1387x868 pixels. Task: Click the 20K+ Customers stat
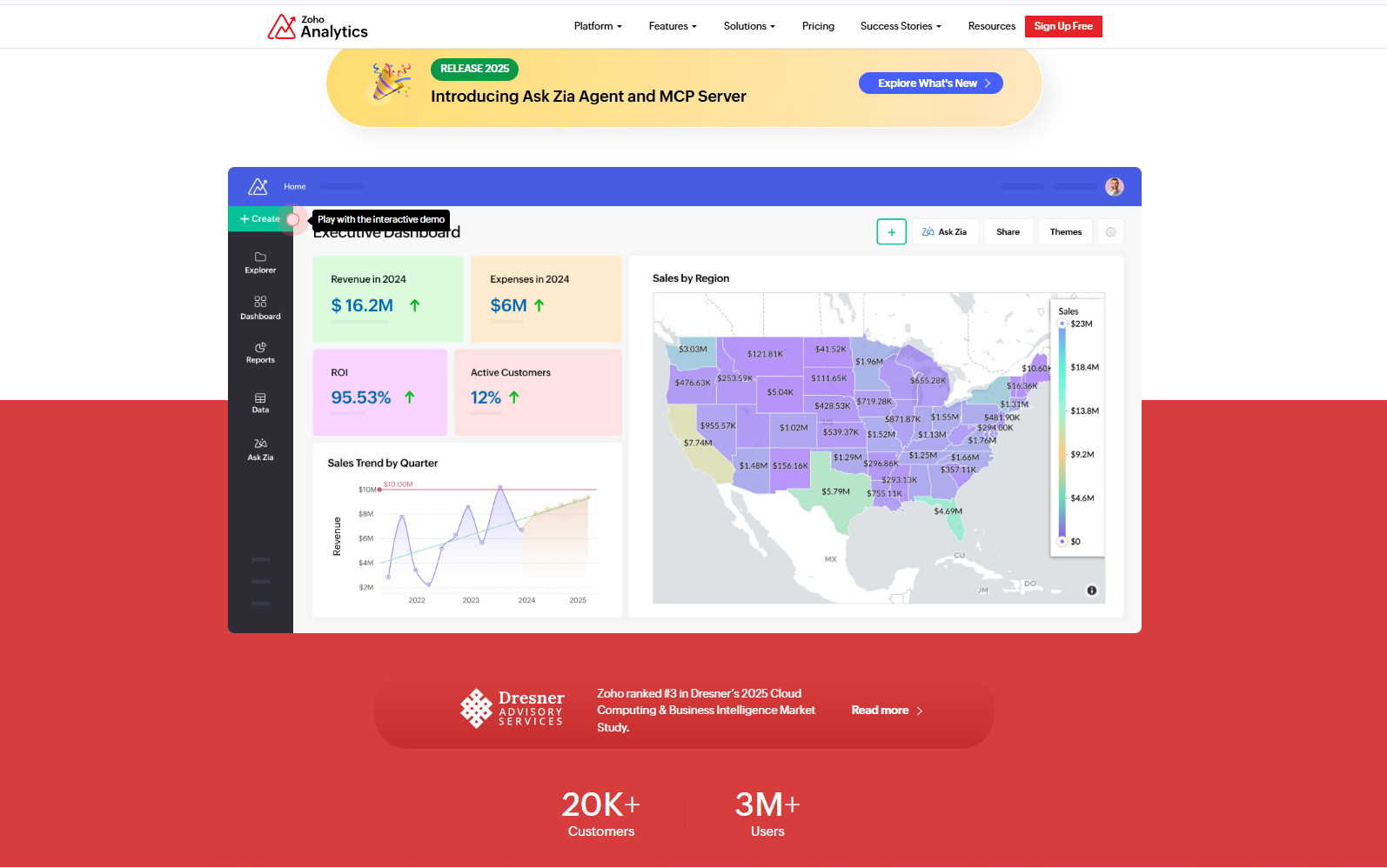tap(601, 813)
